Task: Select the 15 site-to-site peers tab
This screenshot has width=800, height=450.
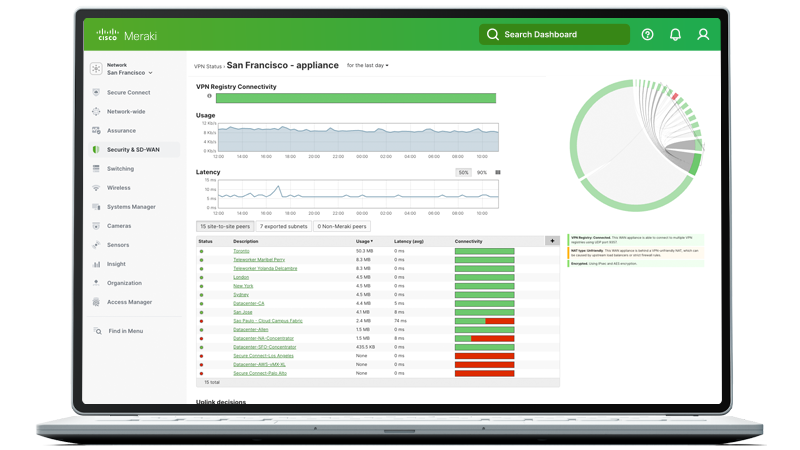Action: tap(225, 226)
